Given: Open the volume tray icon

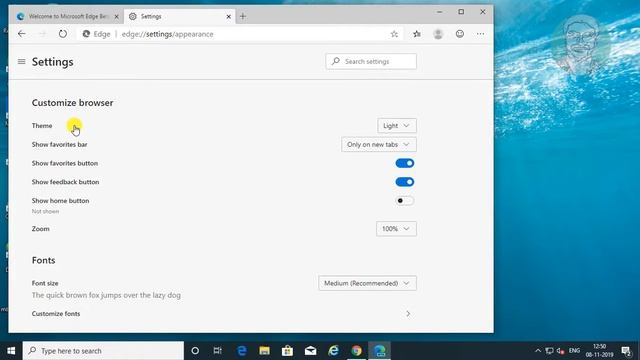Looking at the screenshot, I should [x=560, y=351].
